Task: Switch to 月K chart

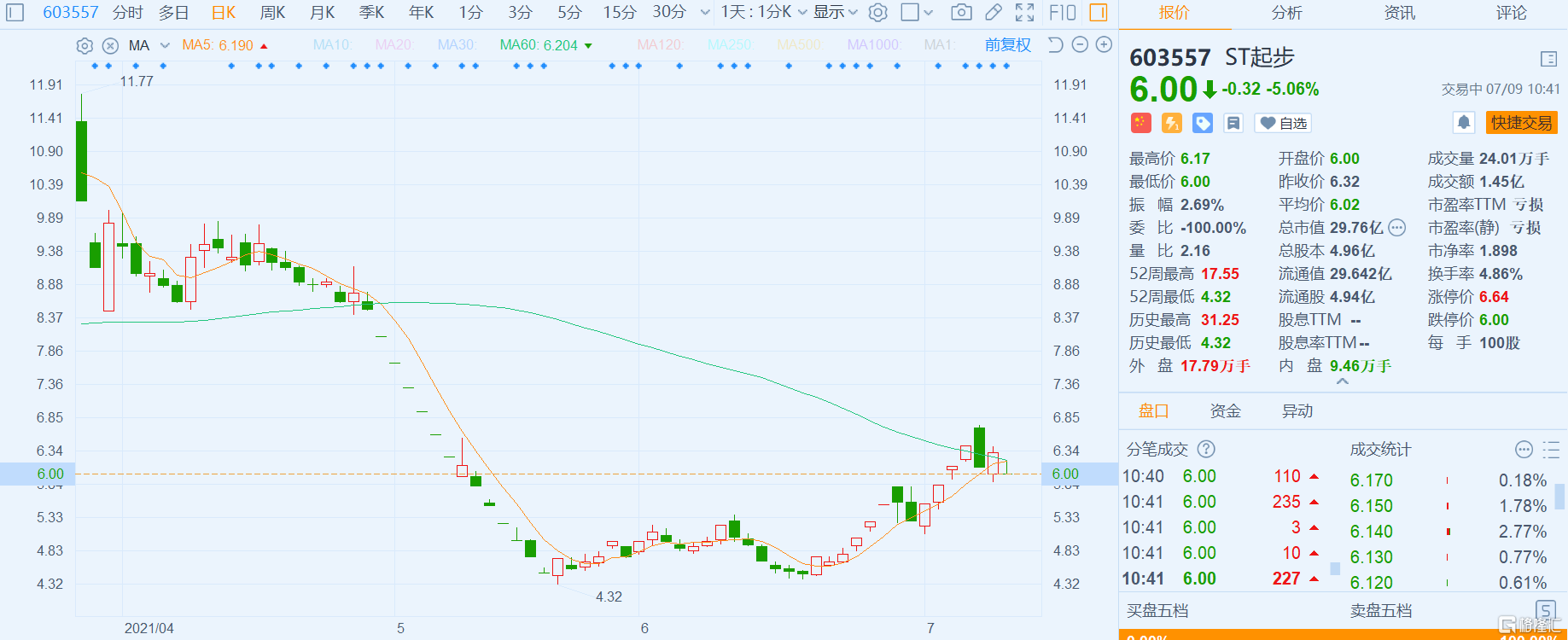Action: [x=323, y=12]
